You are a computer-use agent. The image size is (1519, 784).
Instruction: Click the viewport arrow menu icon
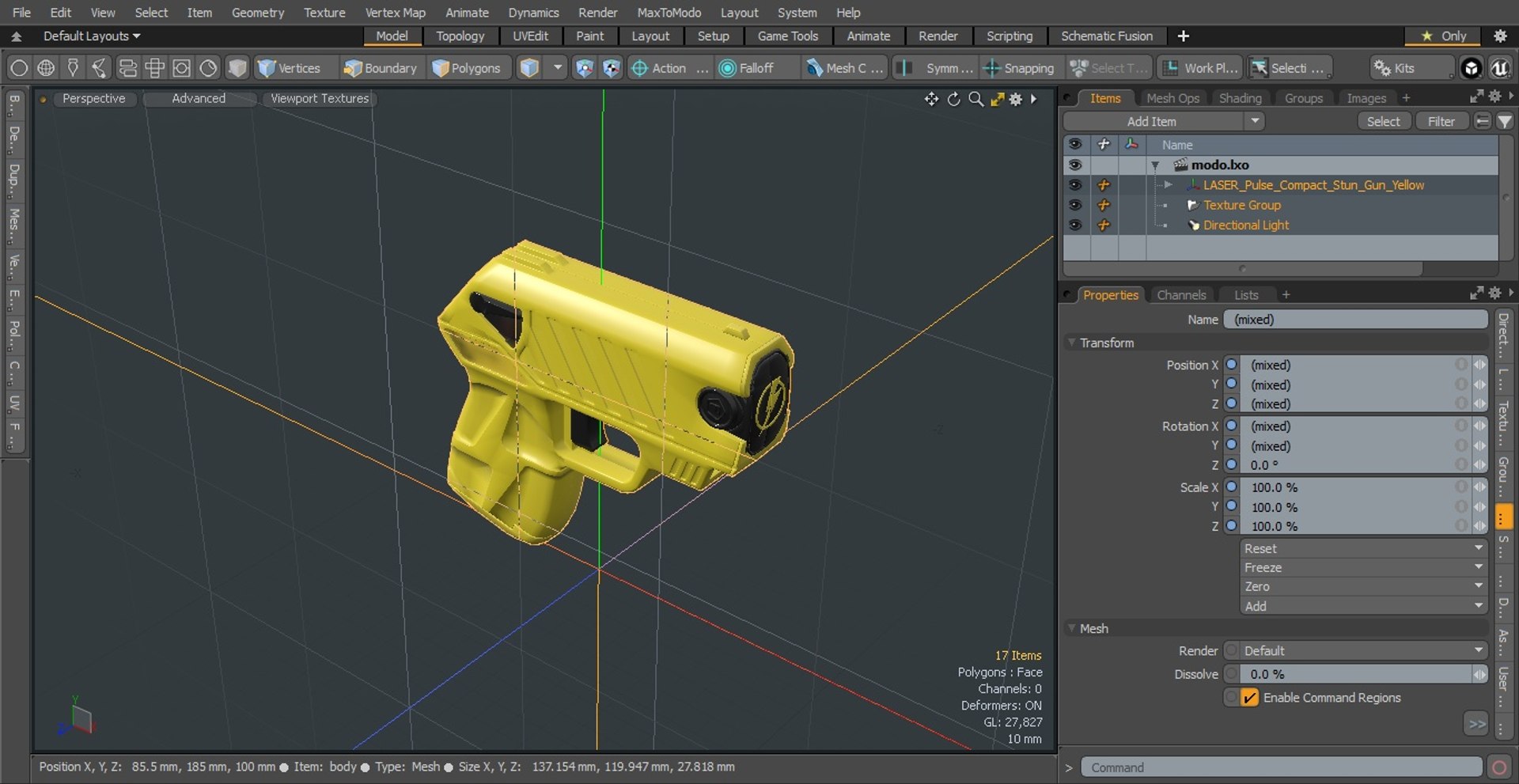[x=1034, y=99]
